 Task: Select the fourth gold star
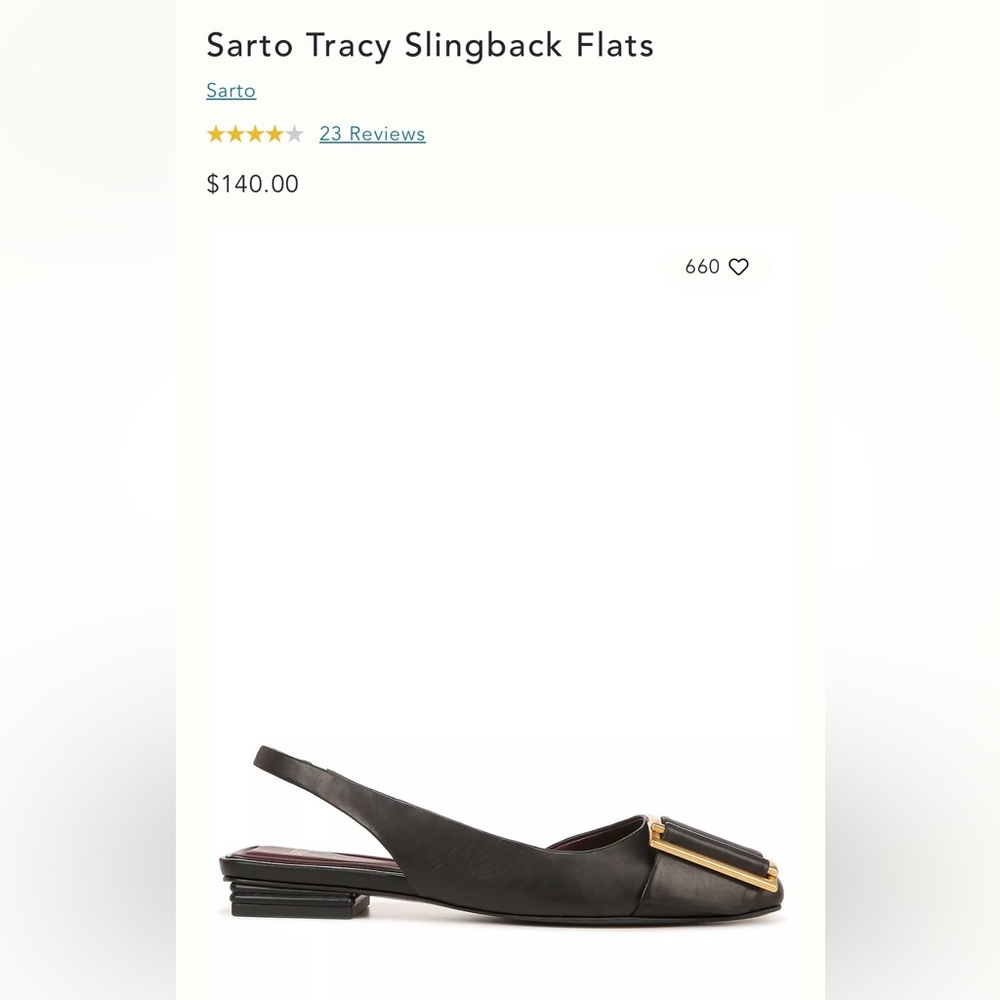277,133
